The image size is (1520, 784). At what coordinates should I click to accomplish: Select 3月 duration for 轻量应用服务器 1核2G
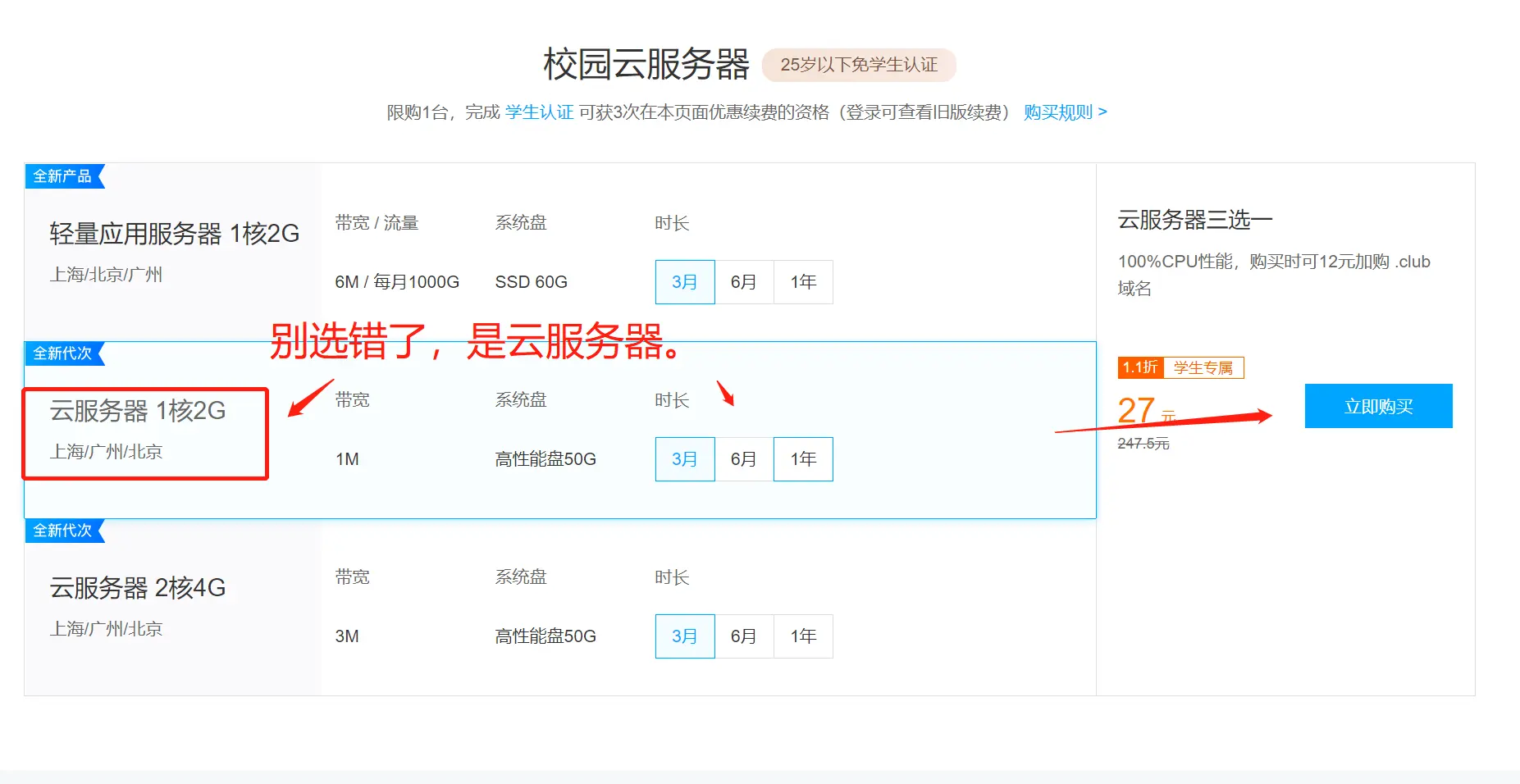click(685, 282)
